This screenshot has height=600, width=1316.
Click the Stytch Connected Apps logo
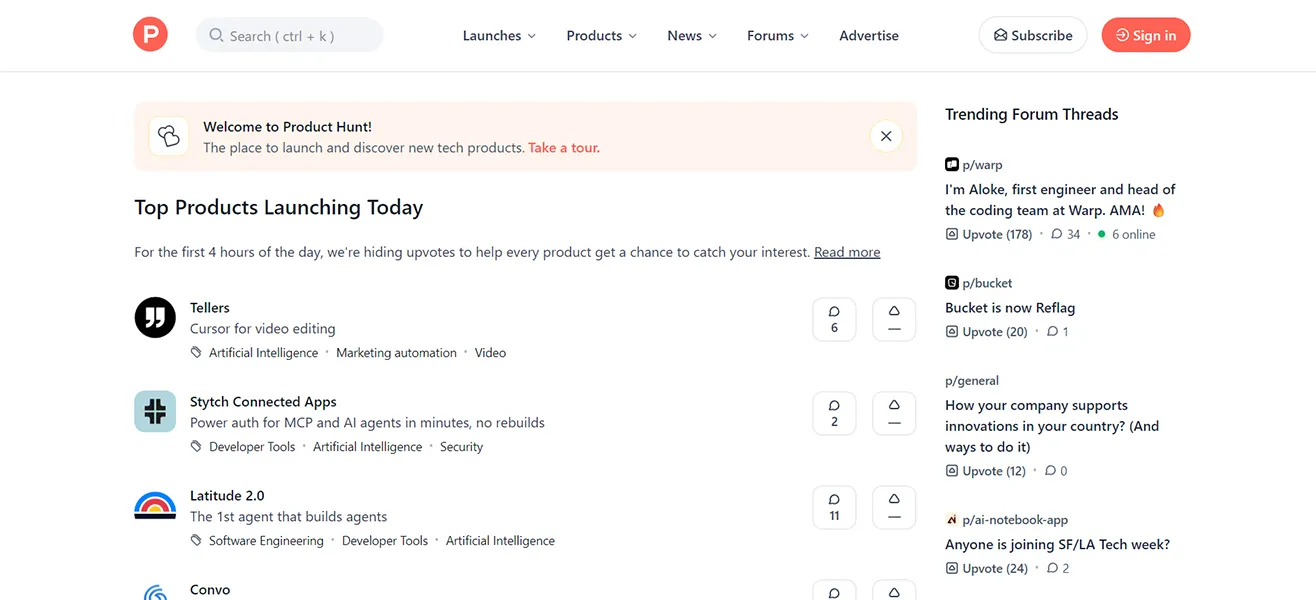(155, 411)
